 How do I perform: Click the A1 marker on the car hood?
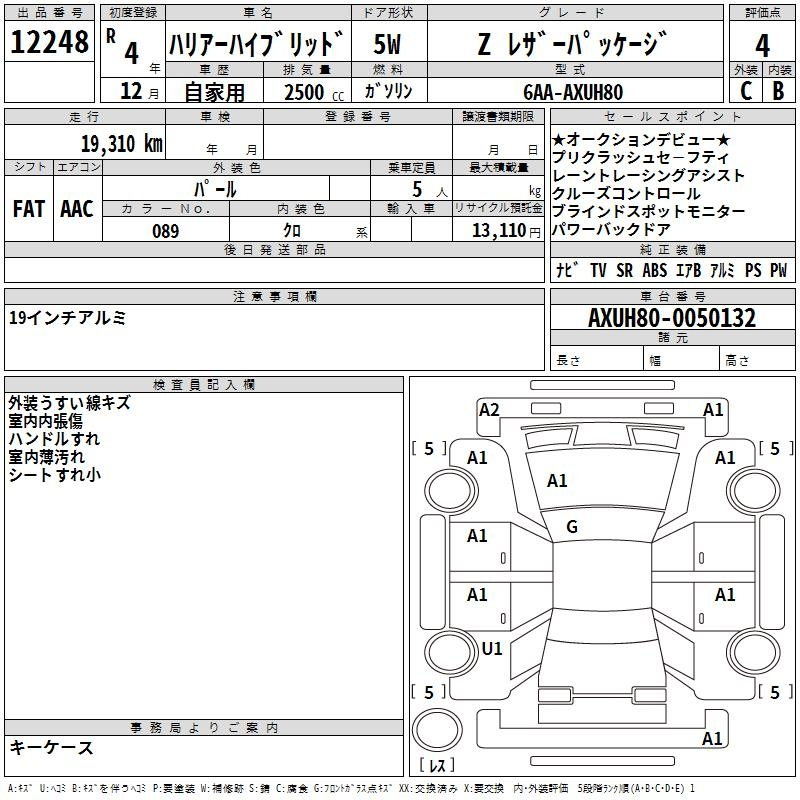click(x=557, y=481)
